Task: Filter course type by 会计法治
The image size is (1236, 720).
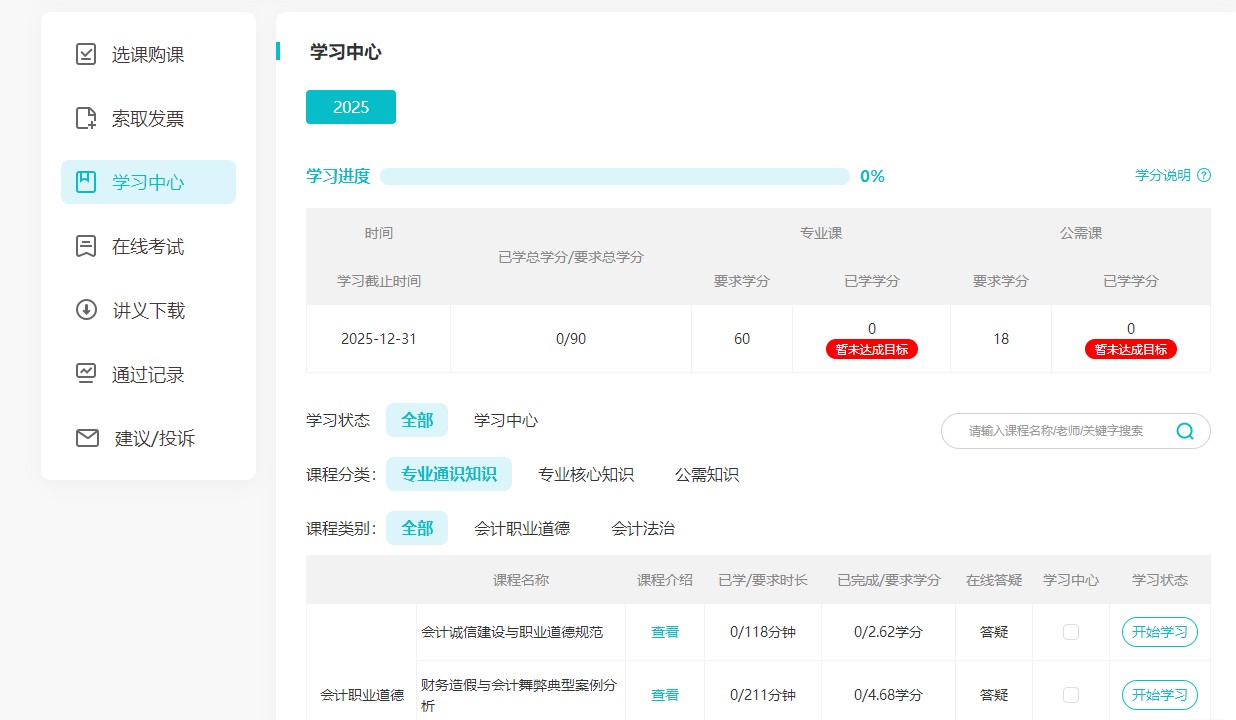Action: click(x=643, y=528)
